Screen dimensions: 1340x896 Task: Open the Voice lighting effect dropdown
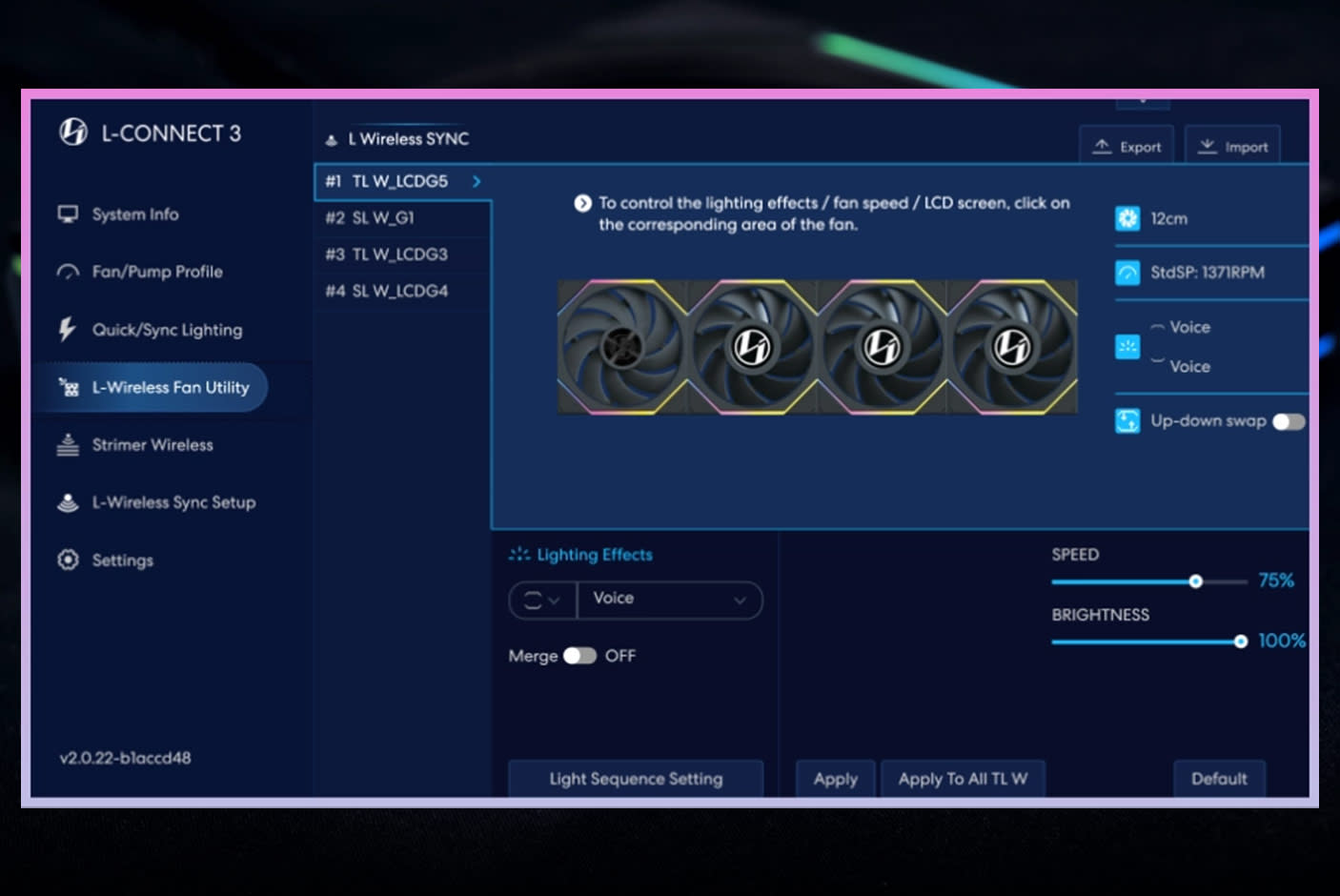pos(669,600)
